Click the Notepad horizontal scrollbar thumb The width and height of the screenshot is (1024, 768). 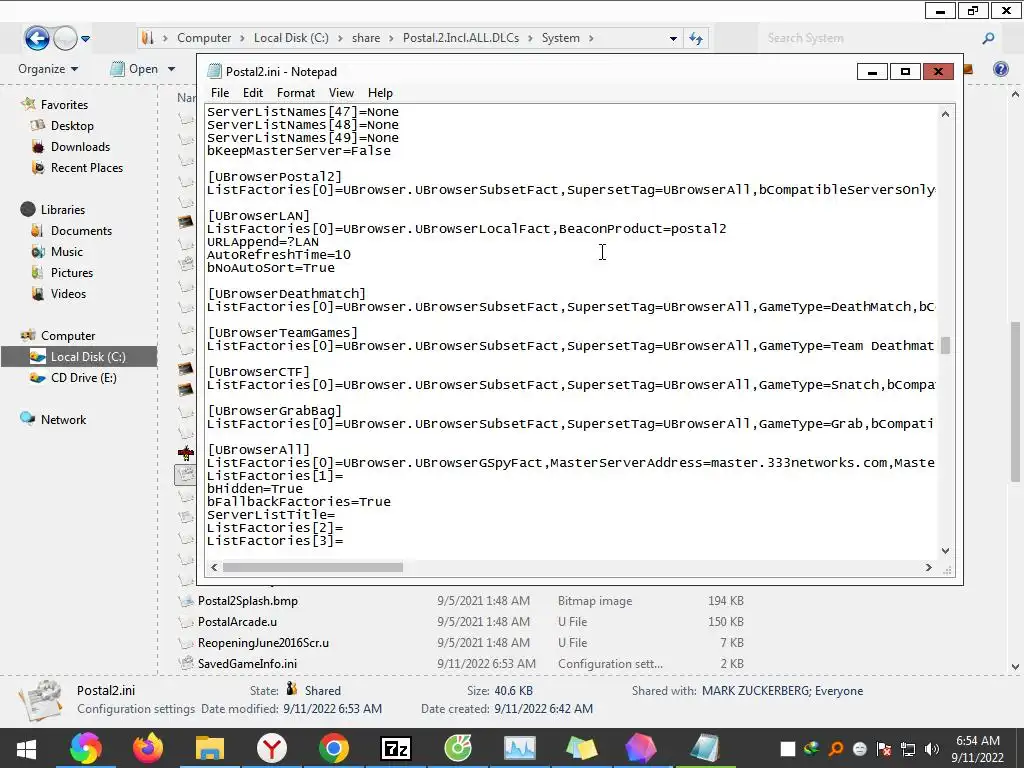[313, 568]
